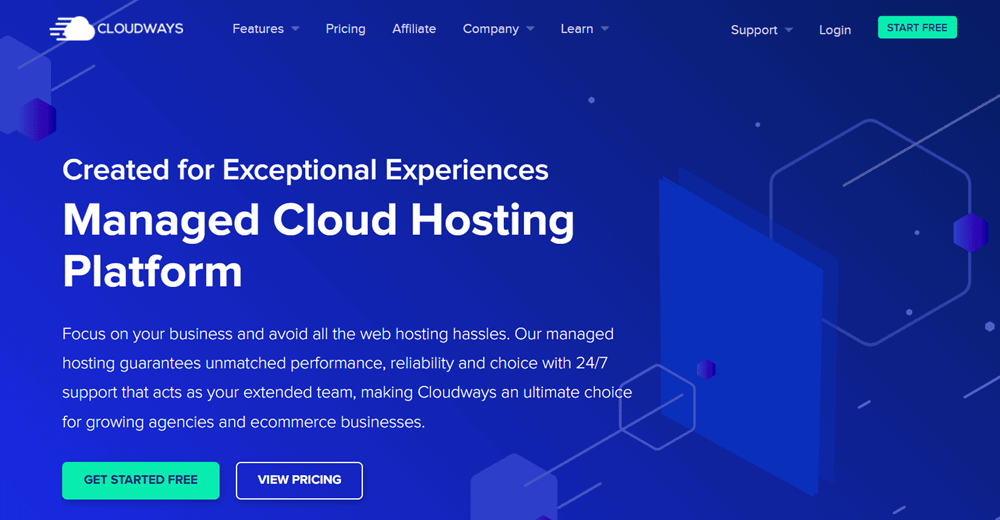Open the Learn menu

click(x=577, y=29)
